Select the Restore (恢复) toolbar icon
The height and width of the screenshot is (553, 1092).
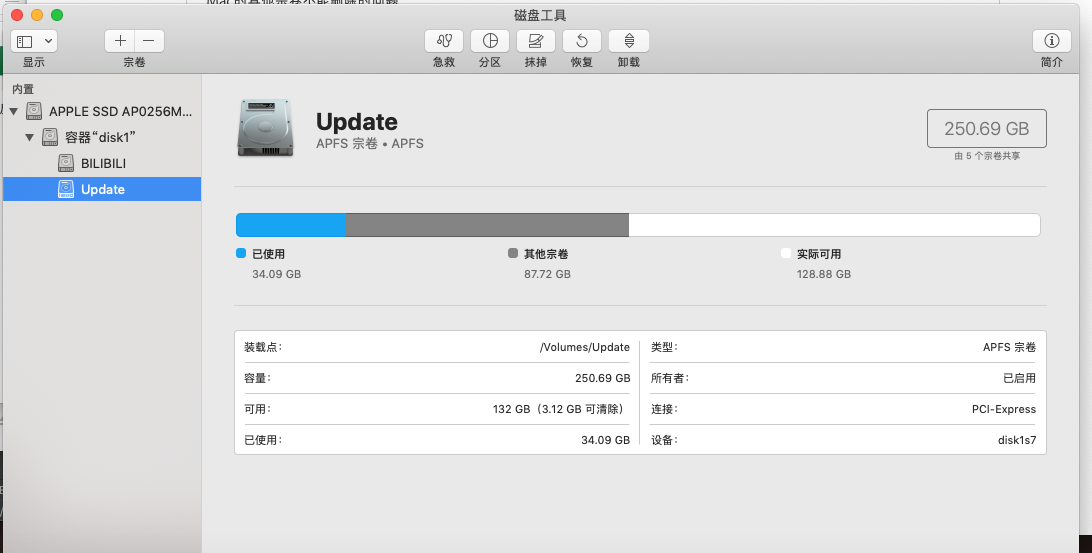pyautogui.click(x=582, y=41)
